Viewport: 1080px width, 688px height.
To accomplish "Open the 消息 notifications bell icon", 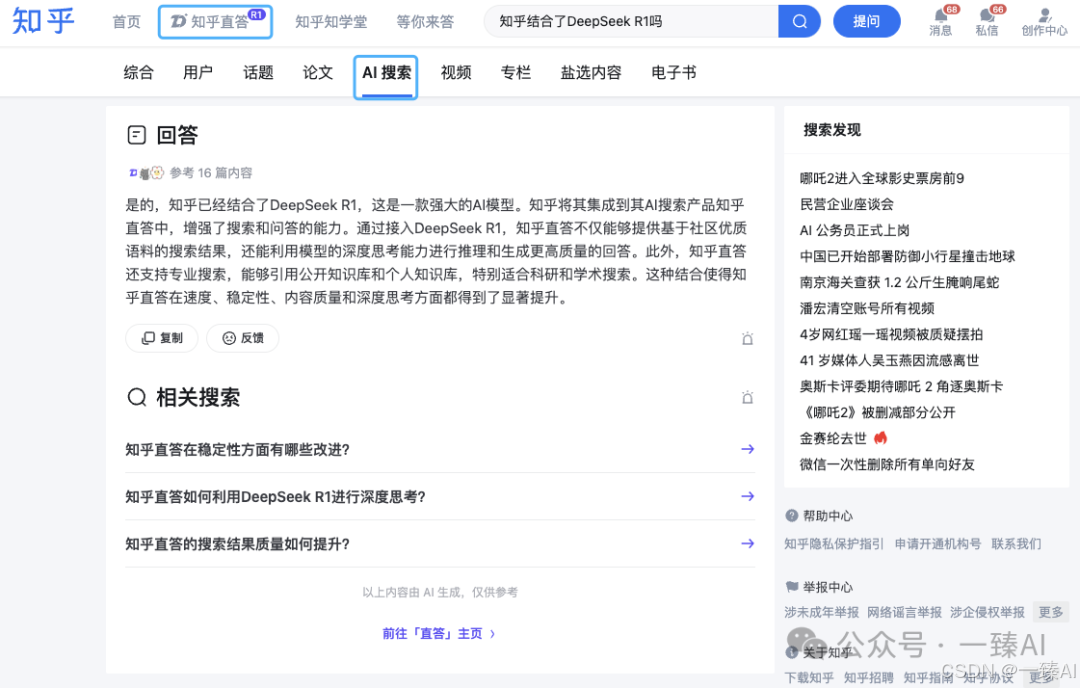I will 941,16.
